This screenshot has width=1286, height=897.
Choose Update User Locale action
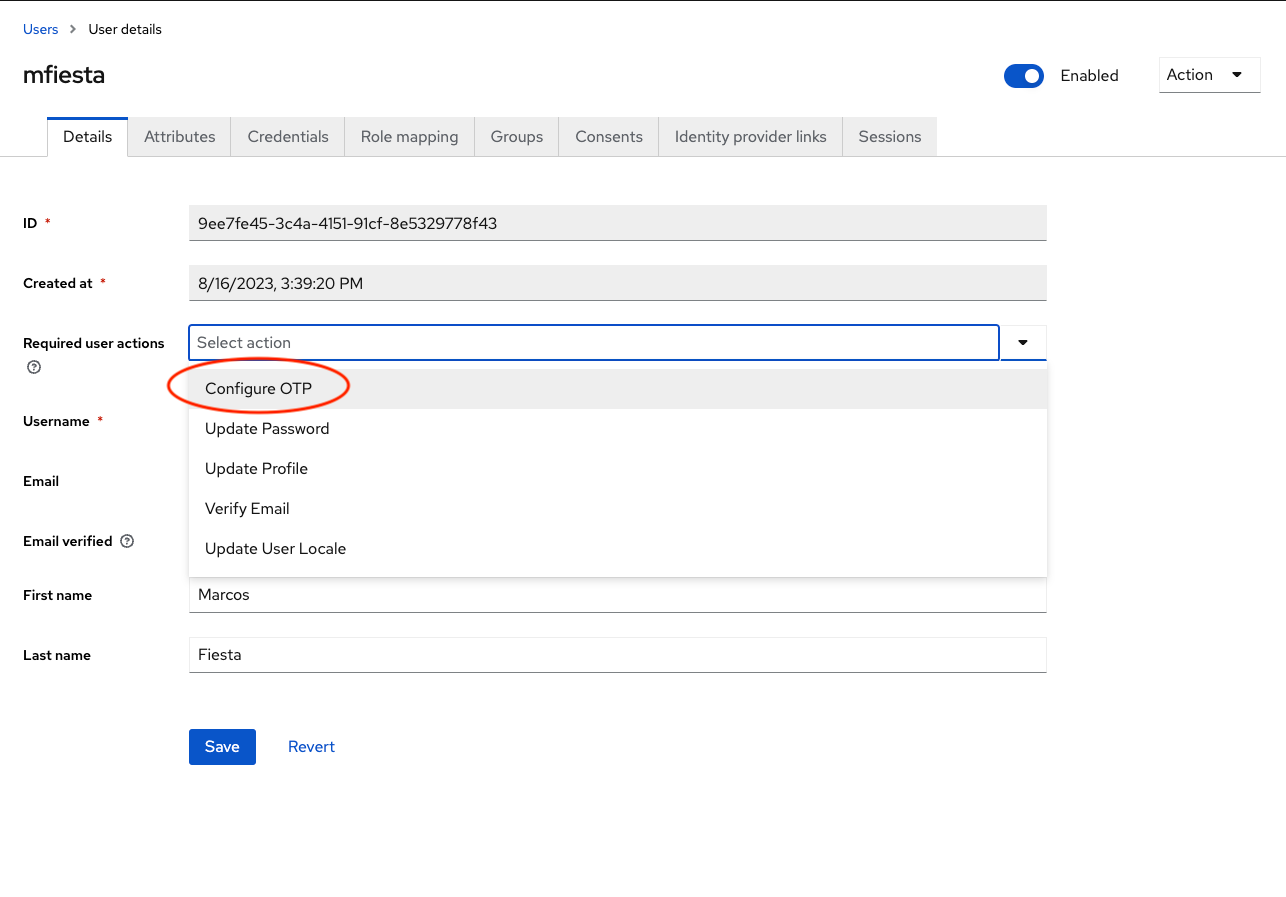point(275,549)
